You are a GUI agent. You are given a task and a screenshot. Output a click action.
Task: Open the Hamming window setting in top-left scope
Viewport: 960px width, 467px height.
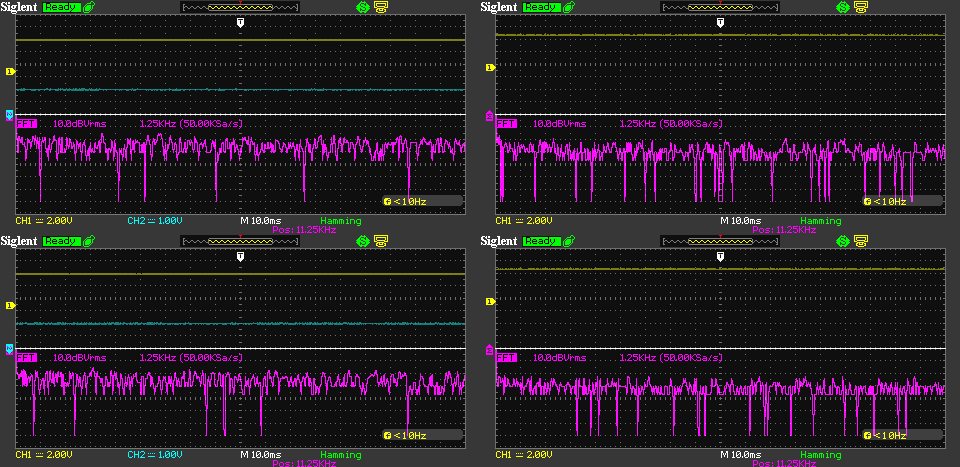(341, 220)
